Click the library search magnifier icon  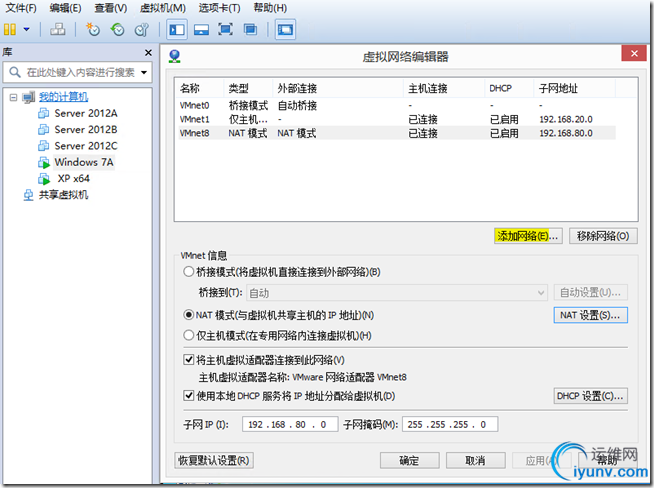coord(15,72)
